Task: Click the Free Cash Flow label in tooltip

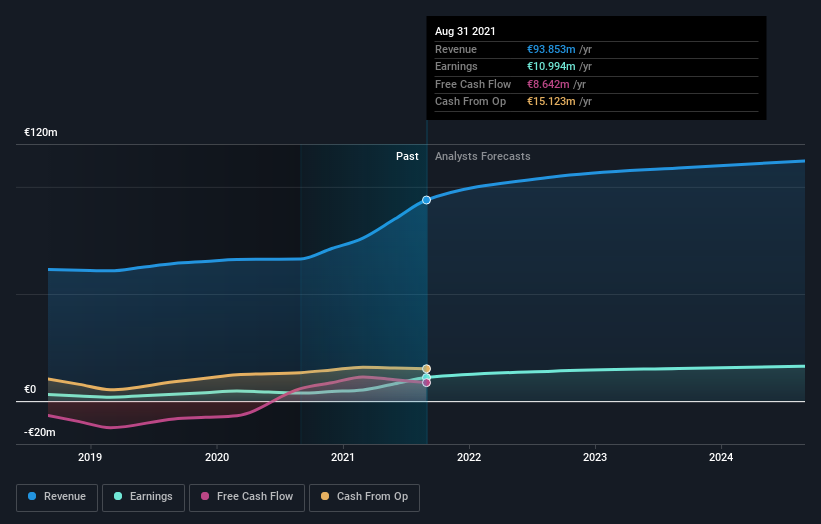Action: tap(473, 84)
